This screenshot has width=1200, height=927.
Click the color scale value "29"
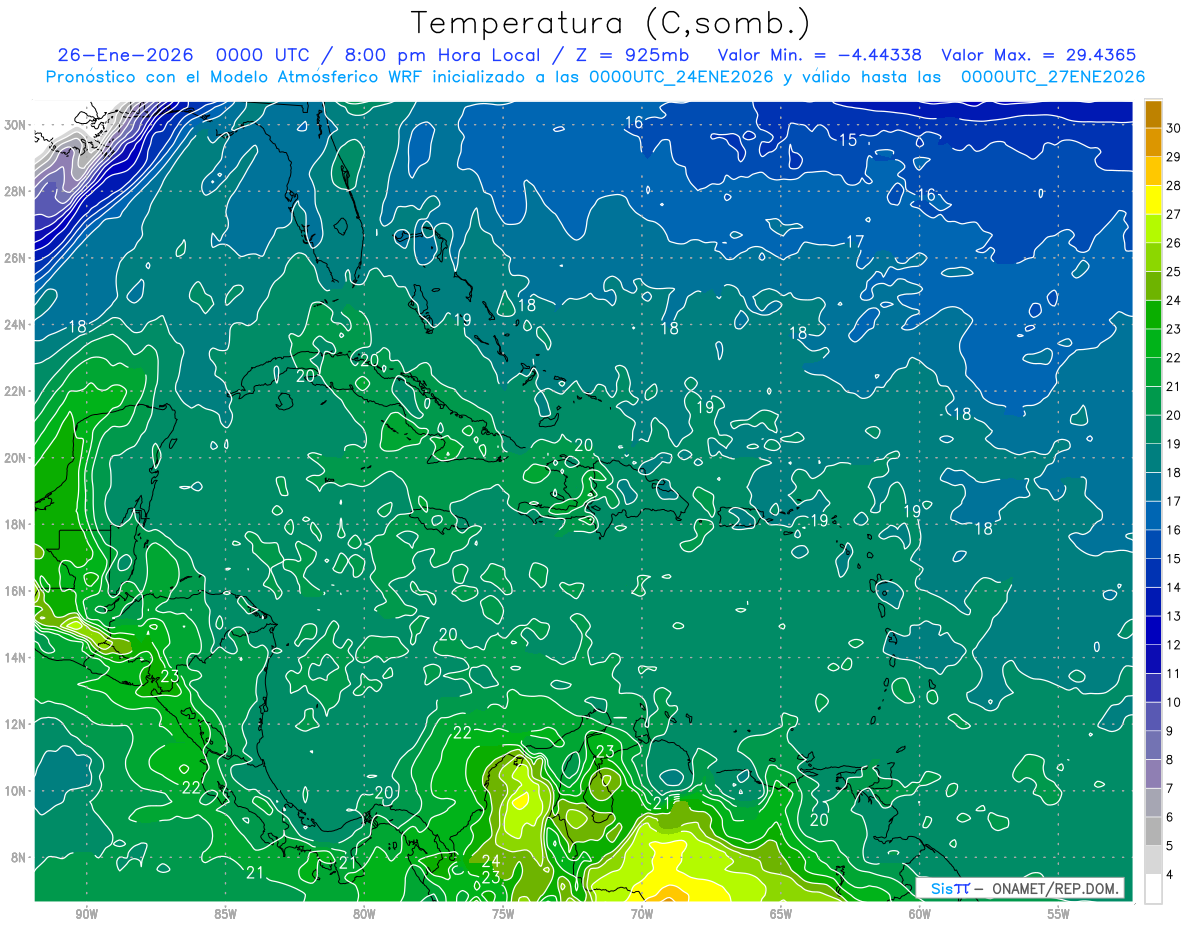[x=1174, y=157]
